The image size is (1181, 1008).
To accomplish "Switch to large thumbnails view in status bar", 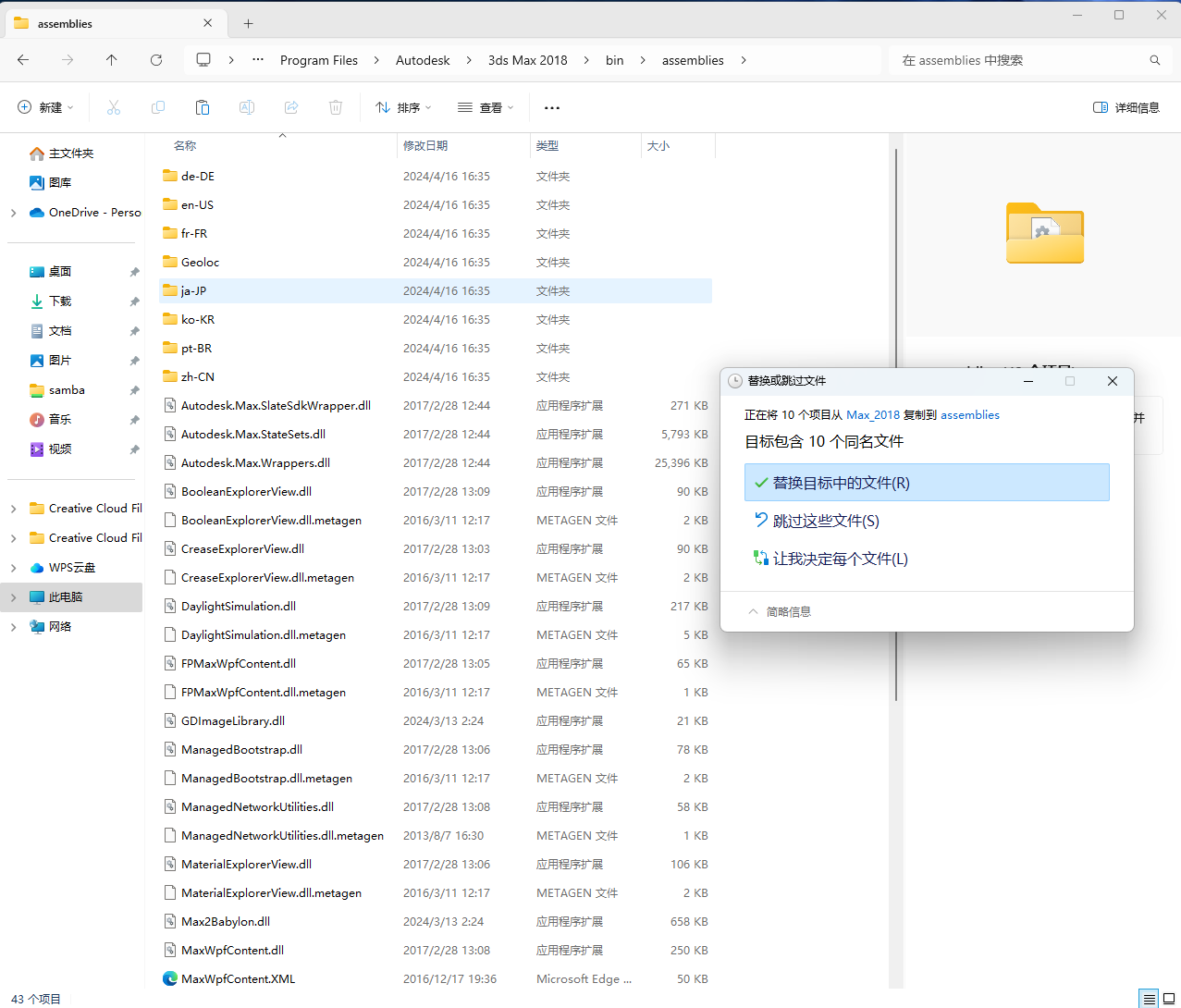I will [1169, 999].
